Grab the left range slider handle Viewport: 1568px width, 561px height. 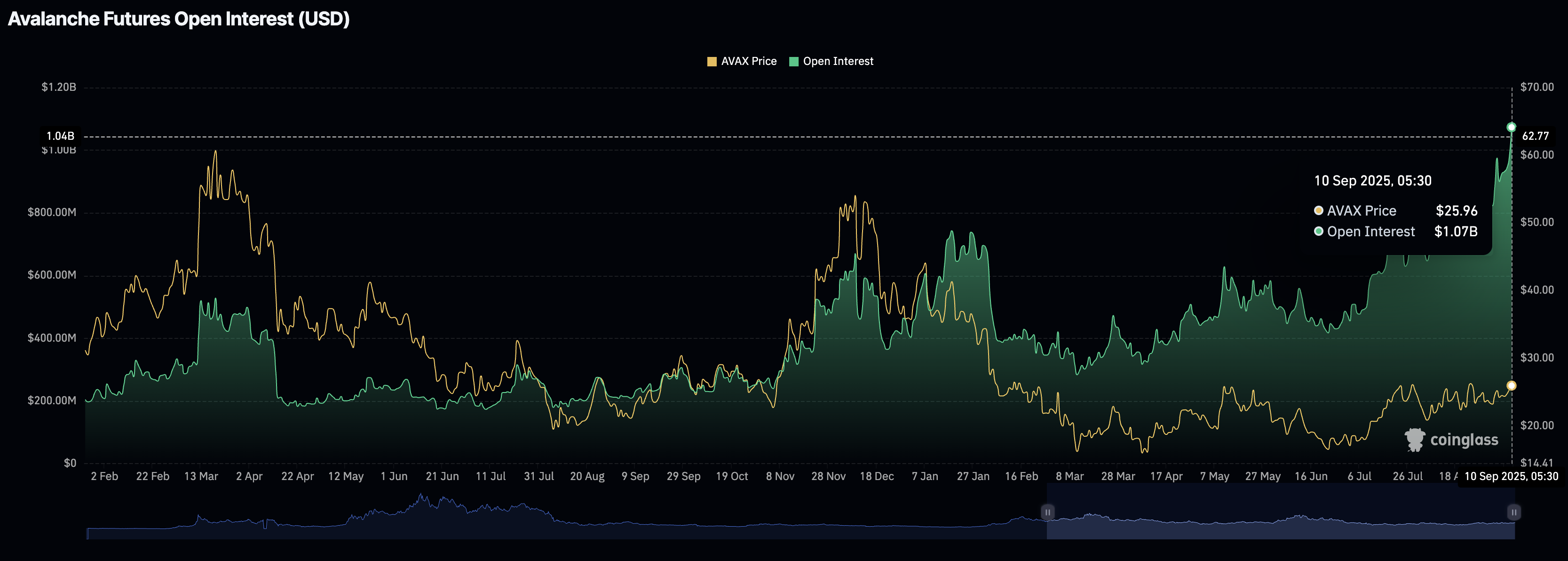1047,512
